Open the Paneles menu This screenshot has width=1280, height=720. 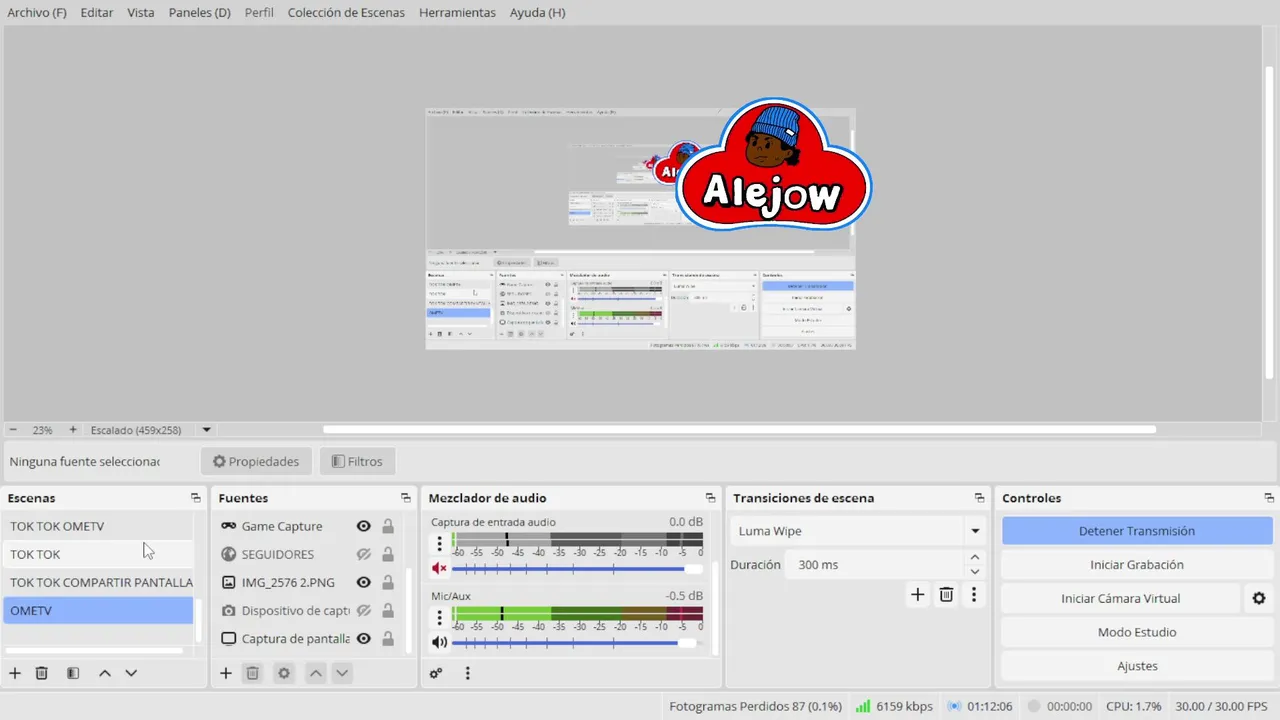[200, 13]
